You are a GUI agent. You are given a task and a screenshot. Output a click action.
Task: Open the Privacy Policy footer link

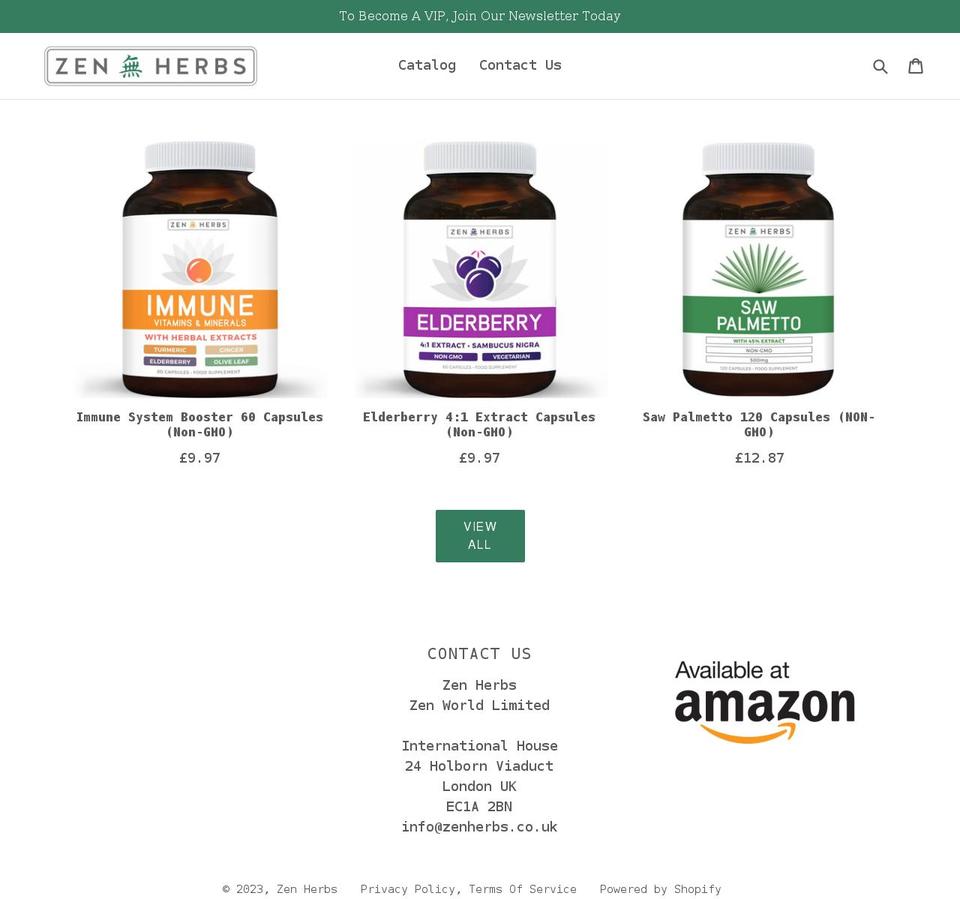pos(408,889)
